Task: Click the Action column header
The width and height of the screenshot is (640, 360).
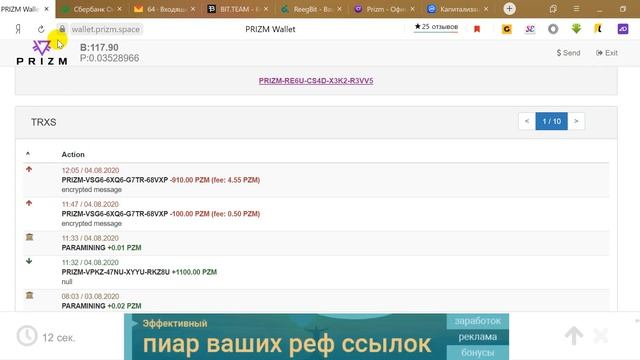Action: [x=73, y=154]
